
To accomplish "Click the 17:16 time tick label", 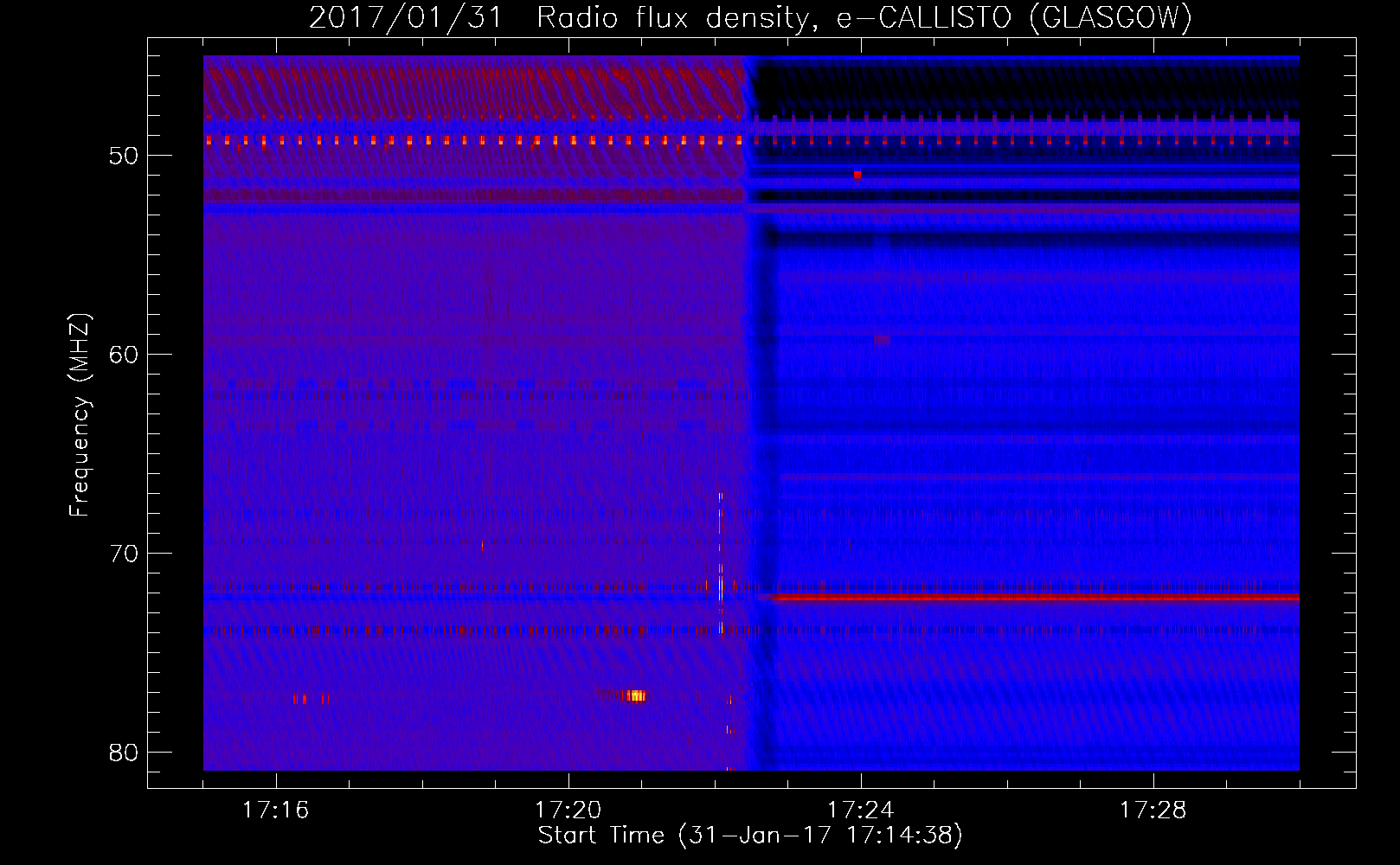I will coord(276,810).
